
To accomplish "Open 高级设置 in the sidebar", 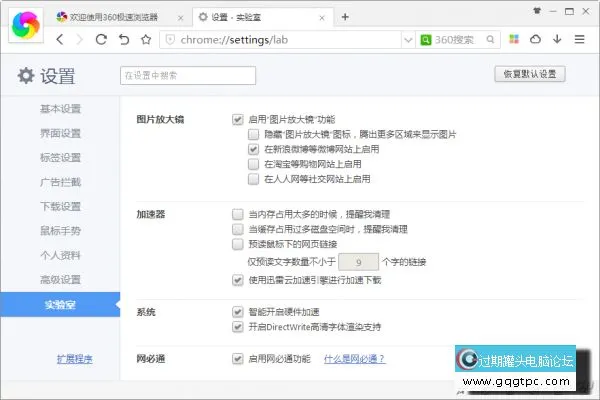I will point(60,280).
